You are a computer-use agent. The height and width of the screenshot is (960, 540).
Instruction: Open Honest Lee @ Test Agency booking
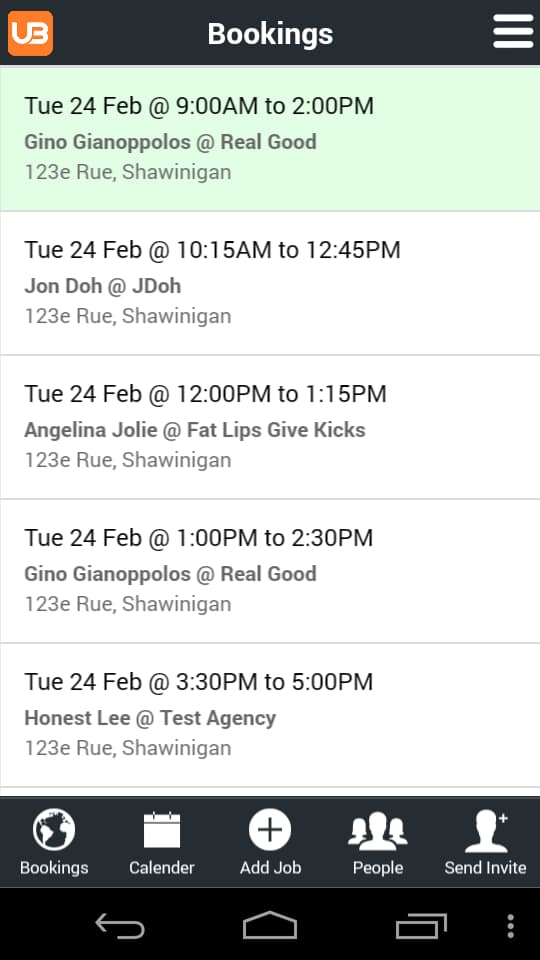[x=270, y=715]
